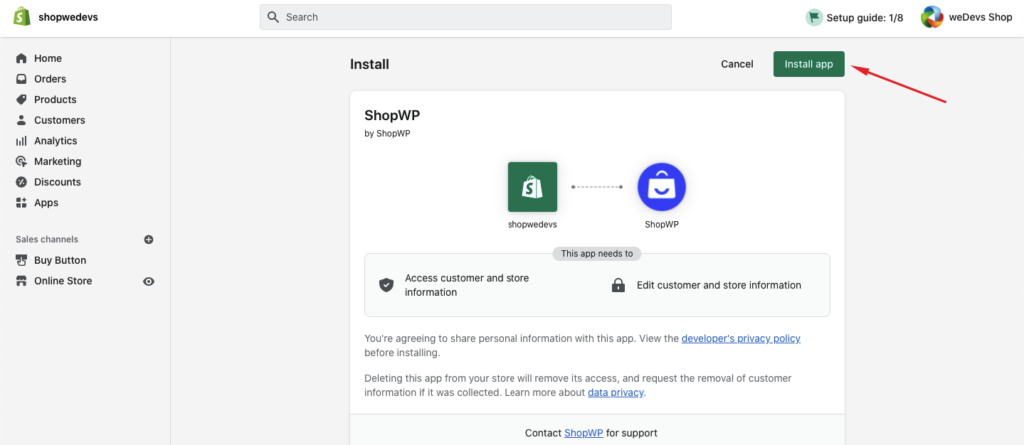The height and width of the screenshot is (445, 1024).
Task: Click the Home house icon in sidebar
Action: coord(22,58)
